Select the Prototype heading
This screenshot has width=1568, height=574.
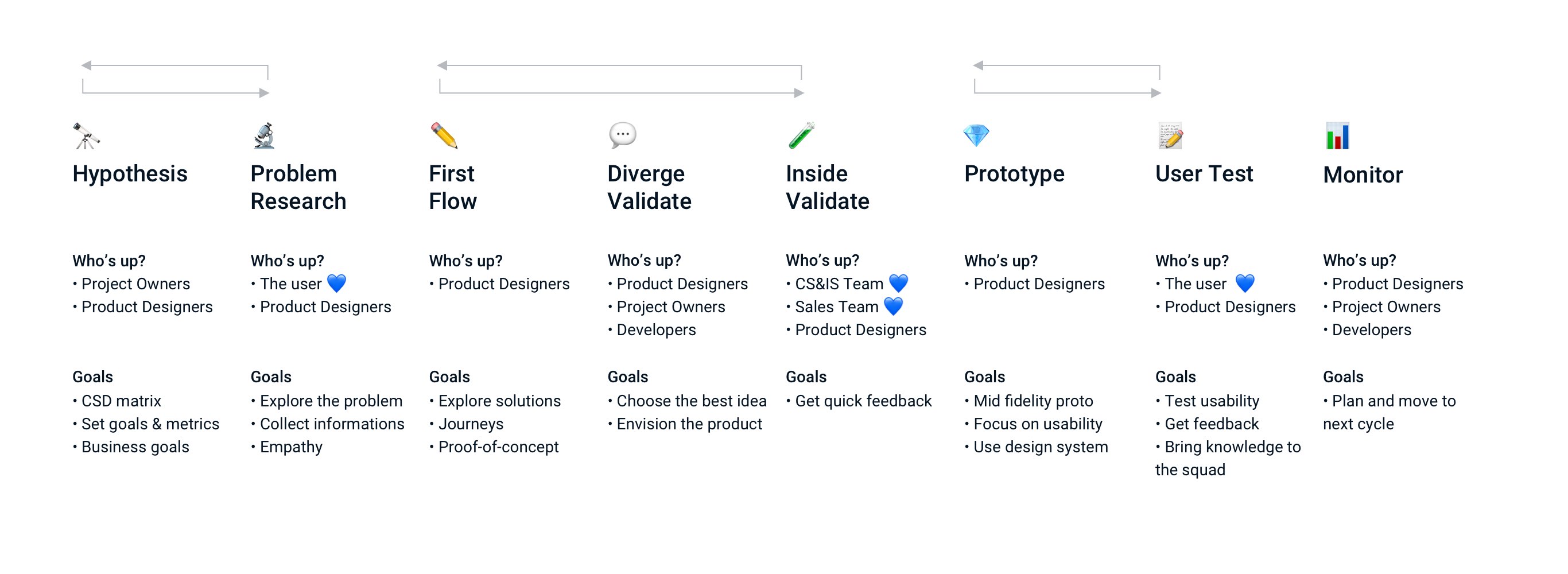click(x=1014, y=174)
